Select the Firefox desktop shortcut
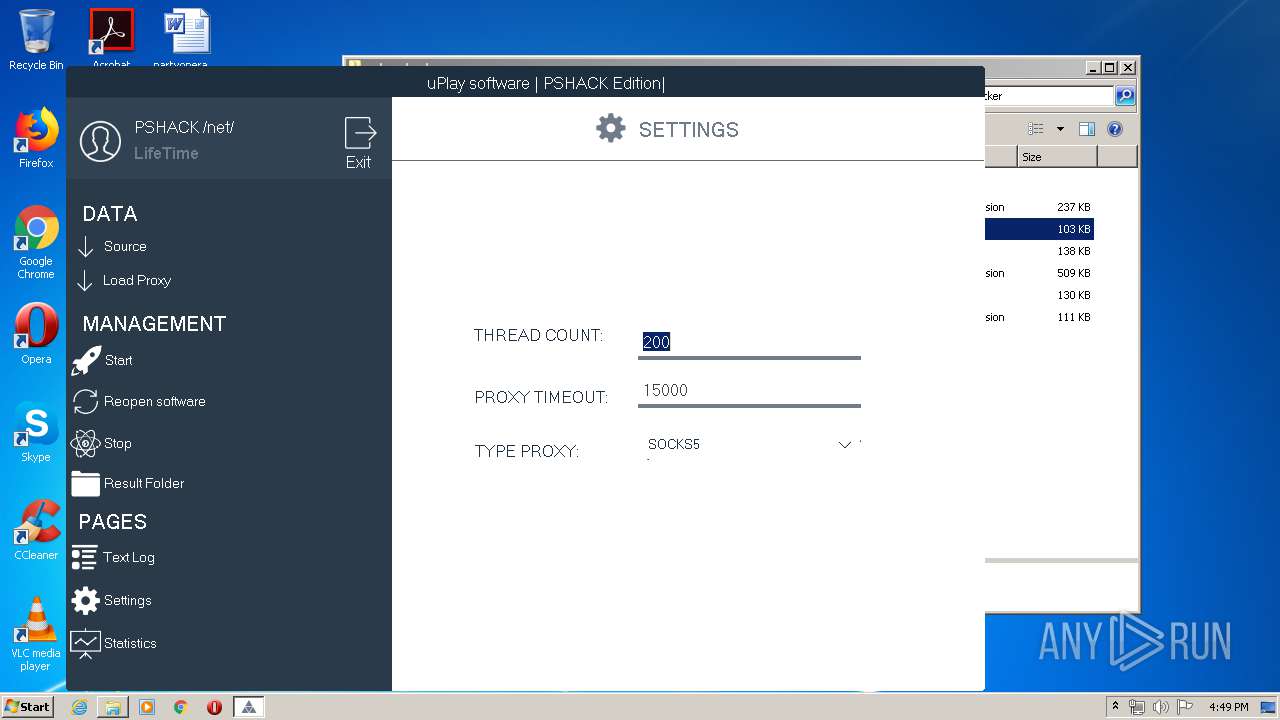1280x720 pixels. point(36,138)
